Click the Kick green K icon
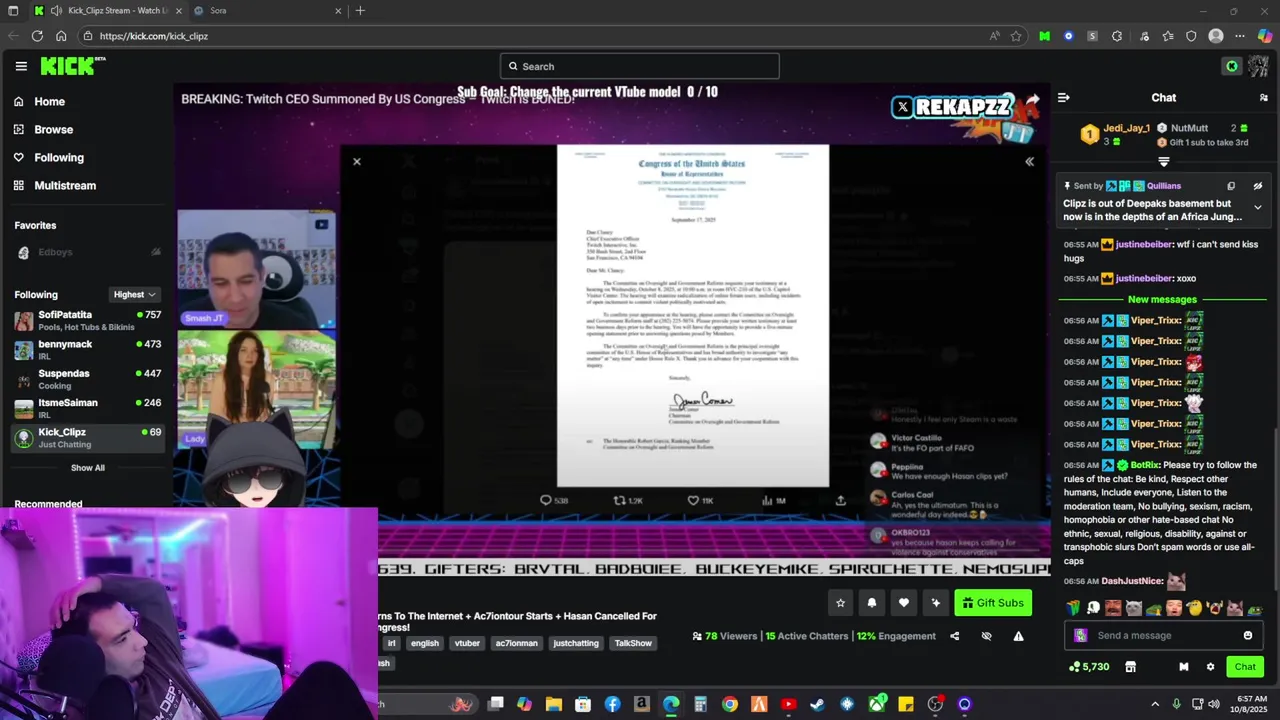This screenshot has height=720, width=1280. [1232, 66]
